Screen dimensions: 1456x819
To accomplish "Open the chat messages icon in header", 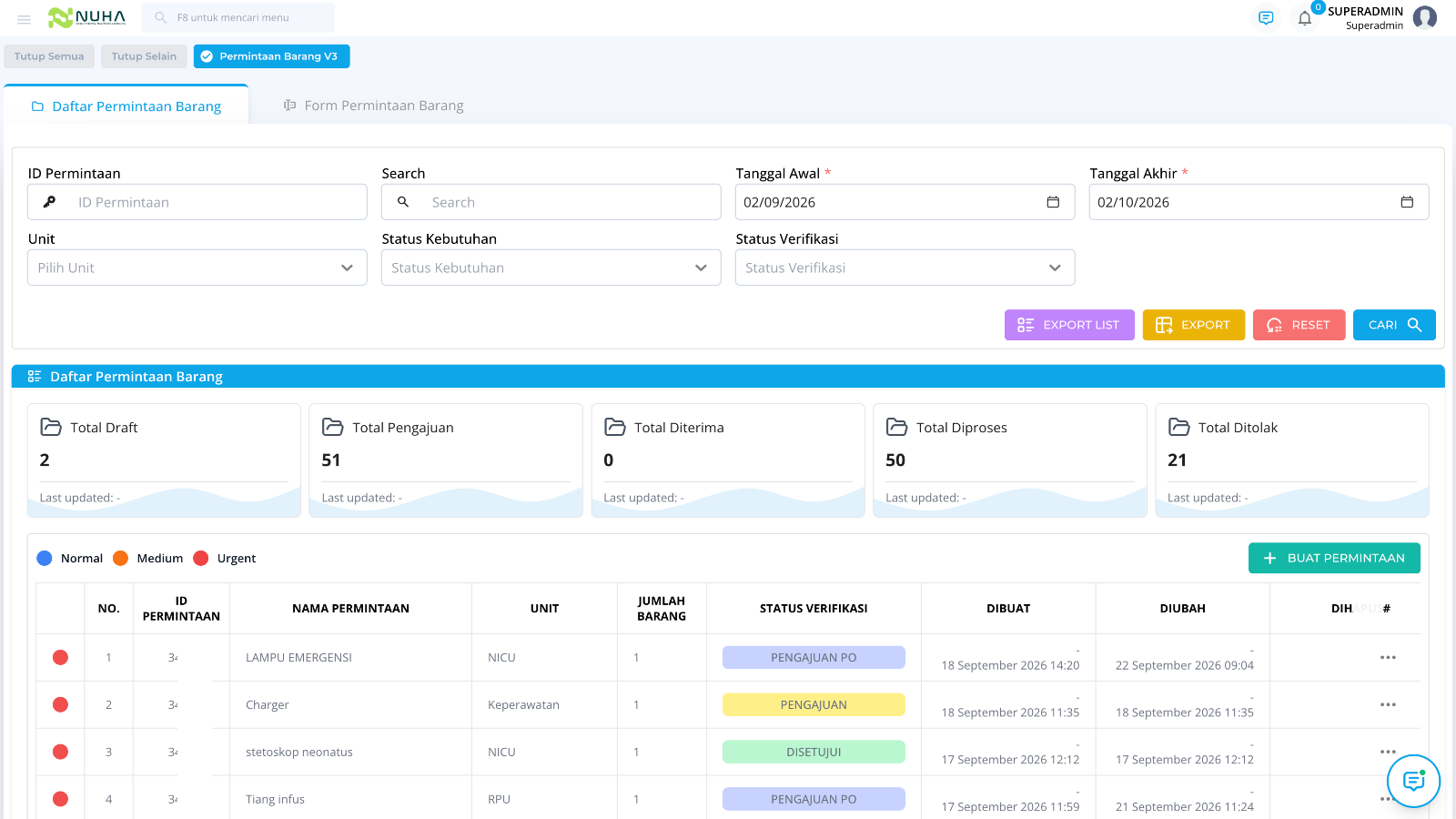I will click(1266, 17).
